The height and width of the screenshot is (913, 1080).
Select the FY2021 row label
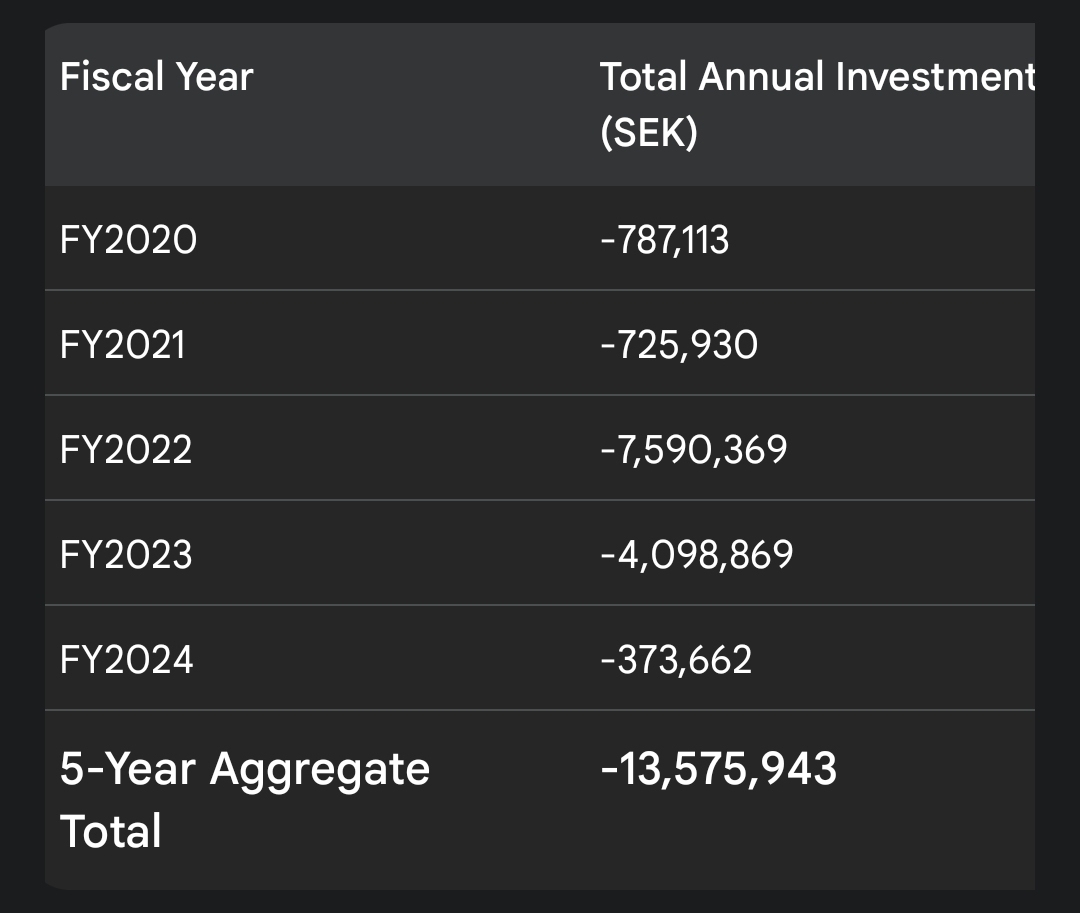pos(123,345)
